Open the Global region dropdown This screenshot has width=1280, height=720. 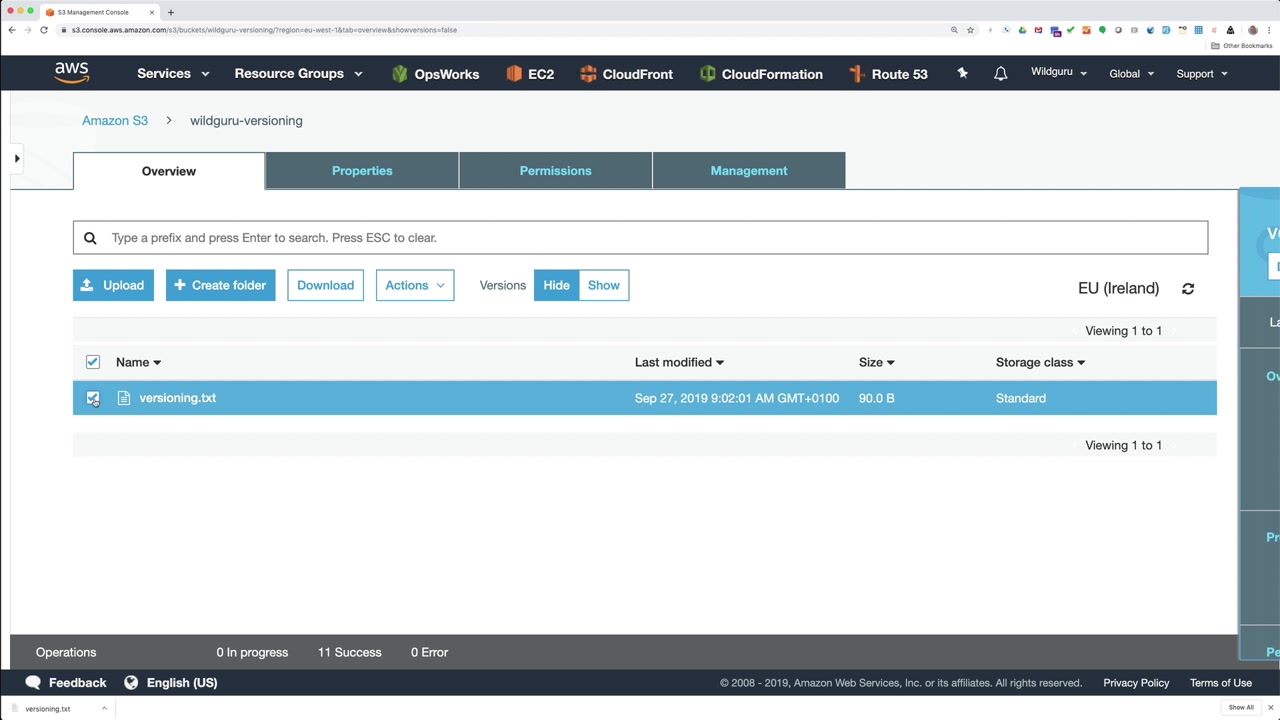[1131, 74]
